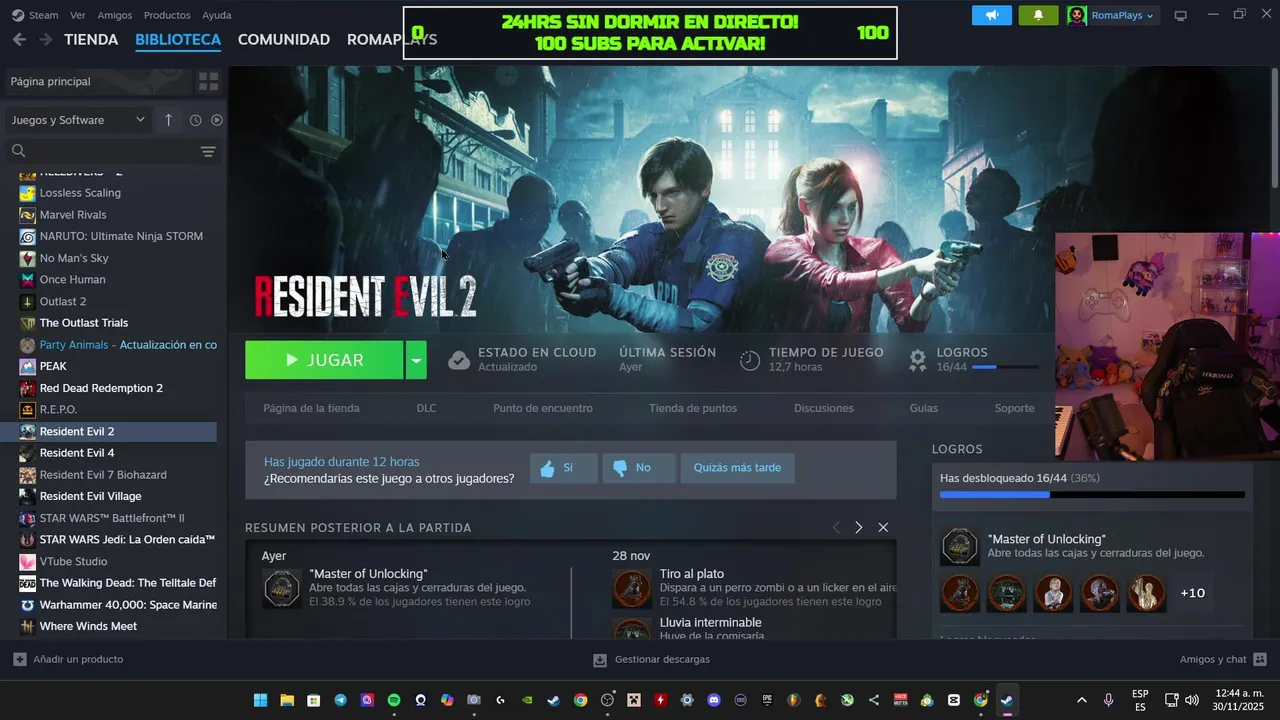Open the Productos menu
Image resolution: width=1280 pixels, height=720 pixels.
pos(167,15)
